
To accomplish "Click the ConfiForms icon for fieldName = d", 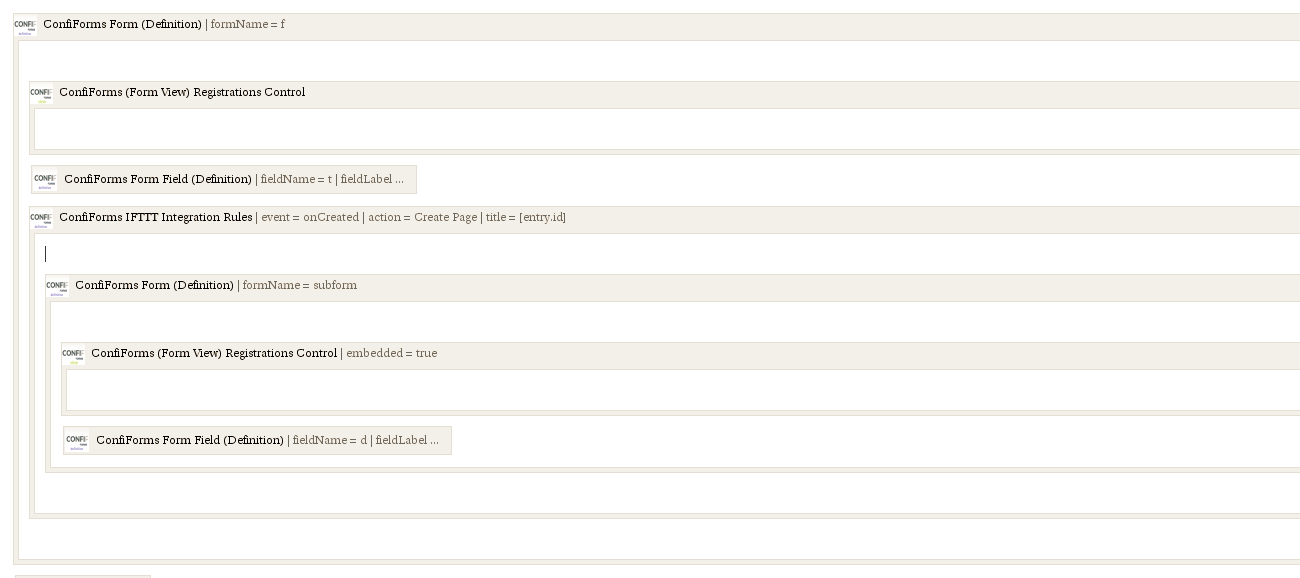I will coord(77,441).
